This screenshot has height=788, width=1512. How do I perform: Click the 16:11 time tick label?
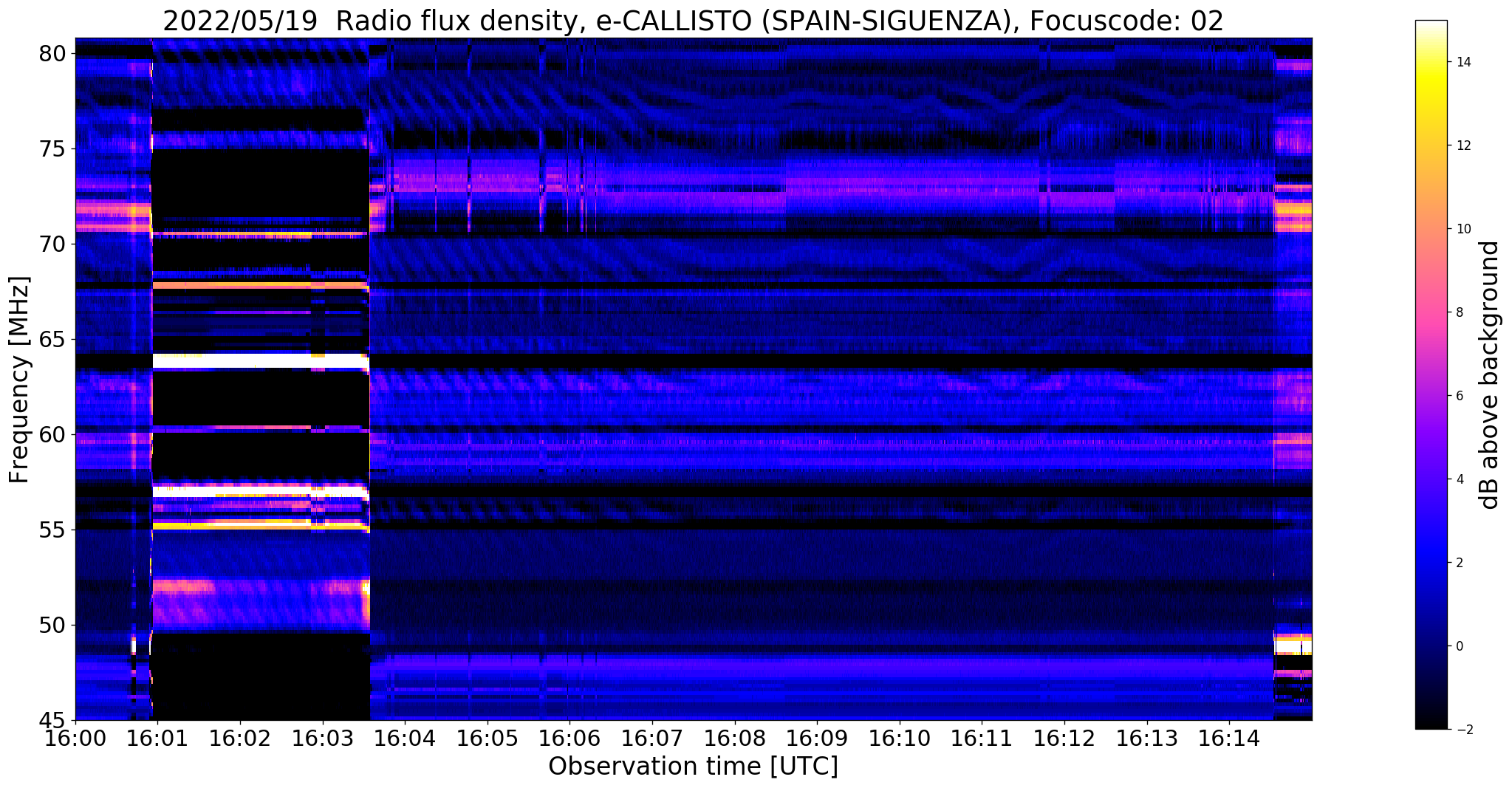982,738
